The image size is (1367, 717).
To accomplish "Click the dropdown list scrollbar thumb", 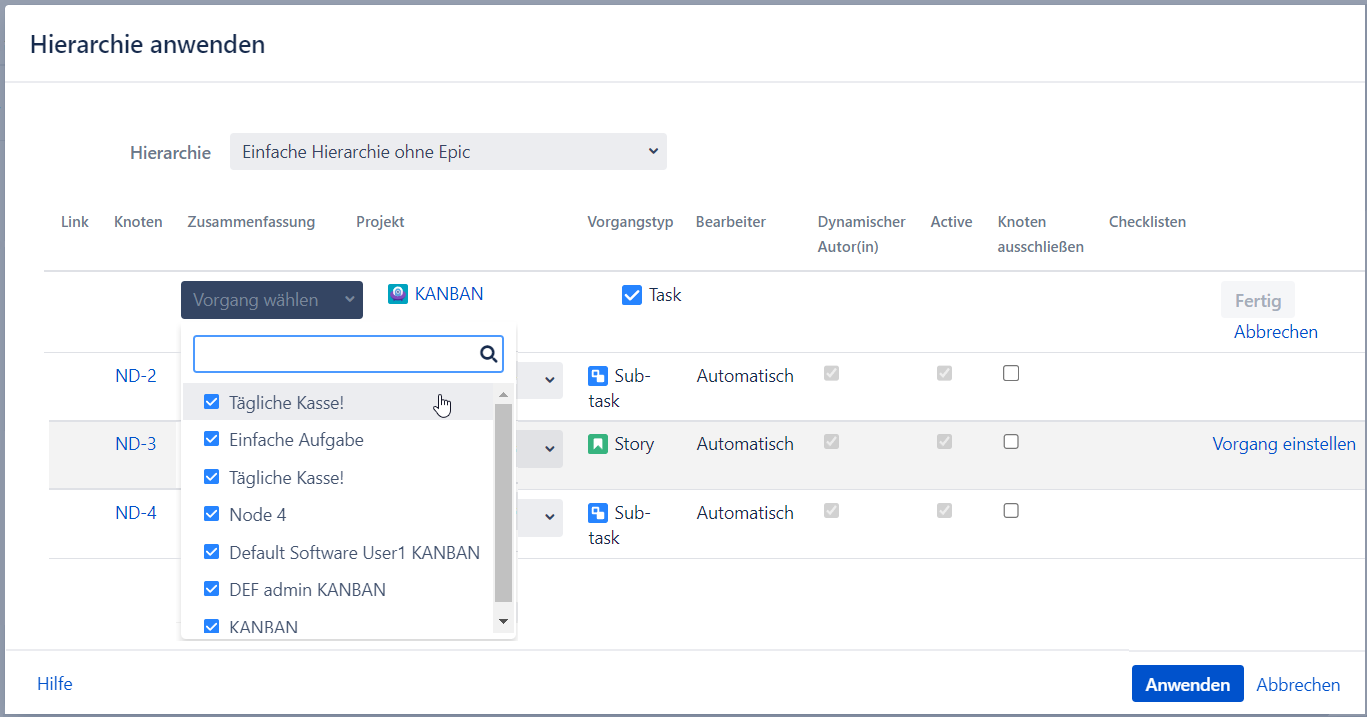I will pos(503,500).
